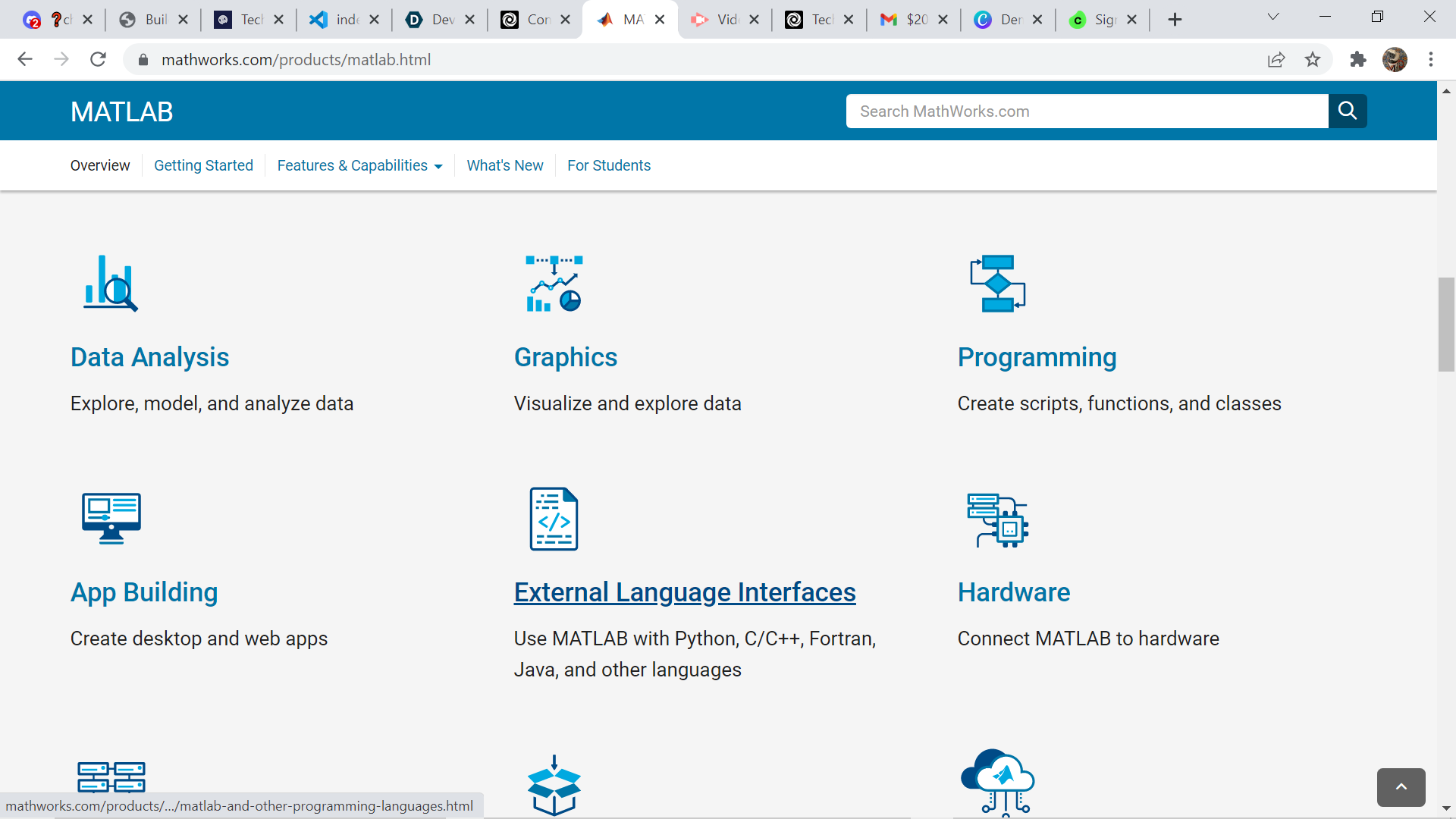Click the share page icon
1456x819 pixels.
1276,60
